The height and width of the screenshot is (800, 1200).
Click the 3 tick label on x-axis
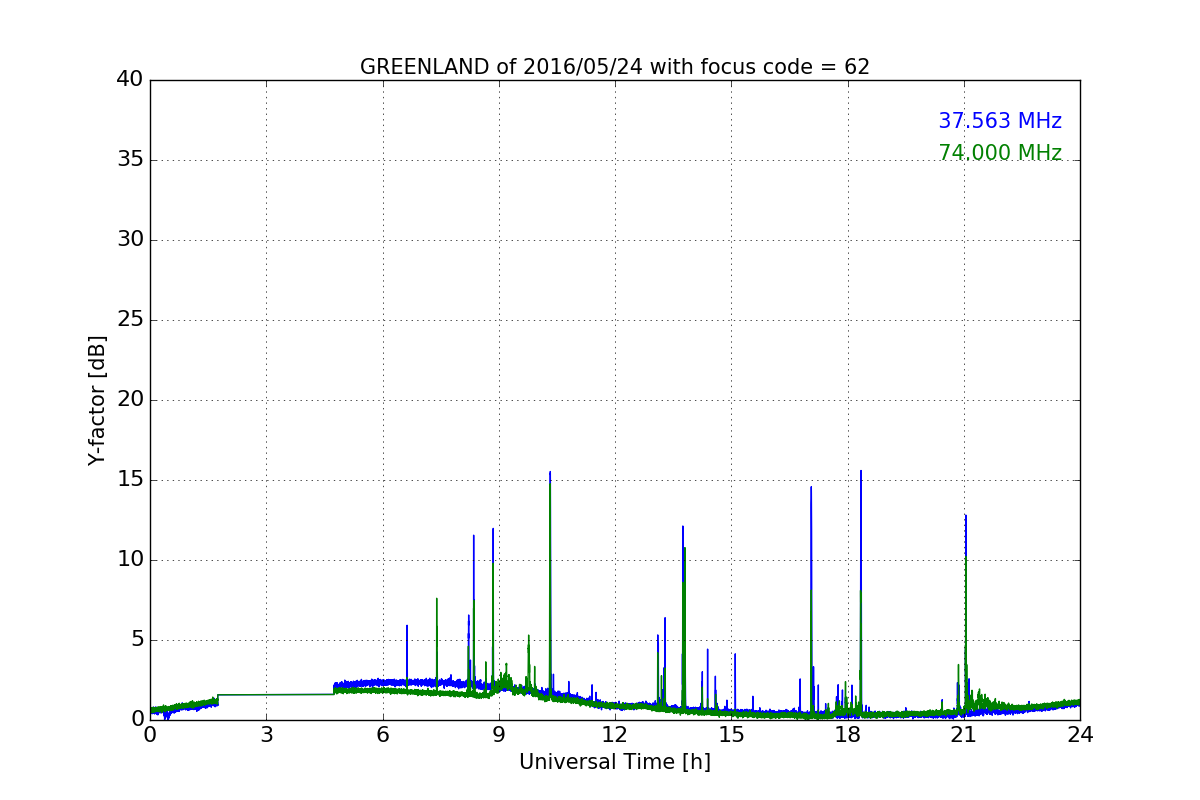click(x=266, y=735)
